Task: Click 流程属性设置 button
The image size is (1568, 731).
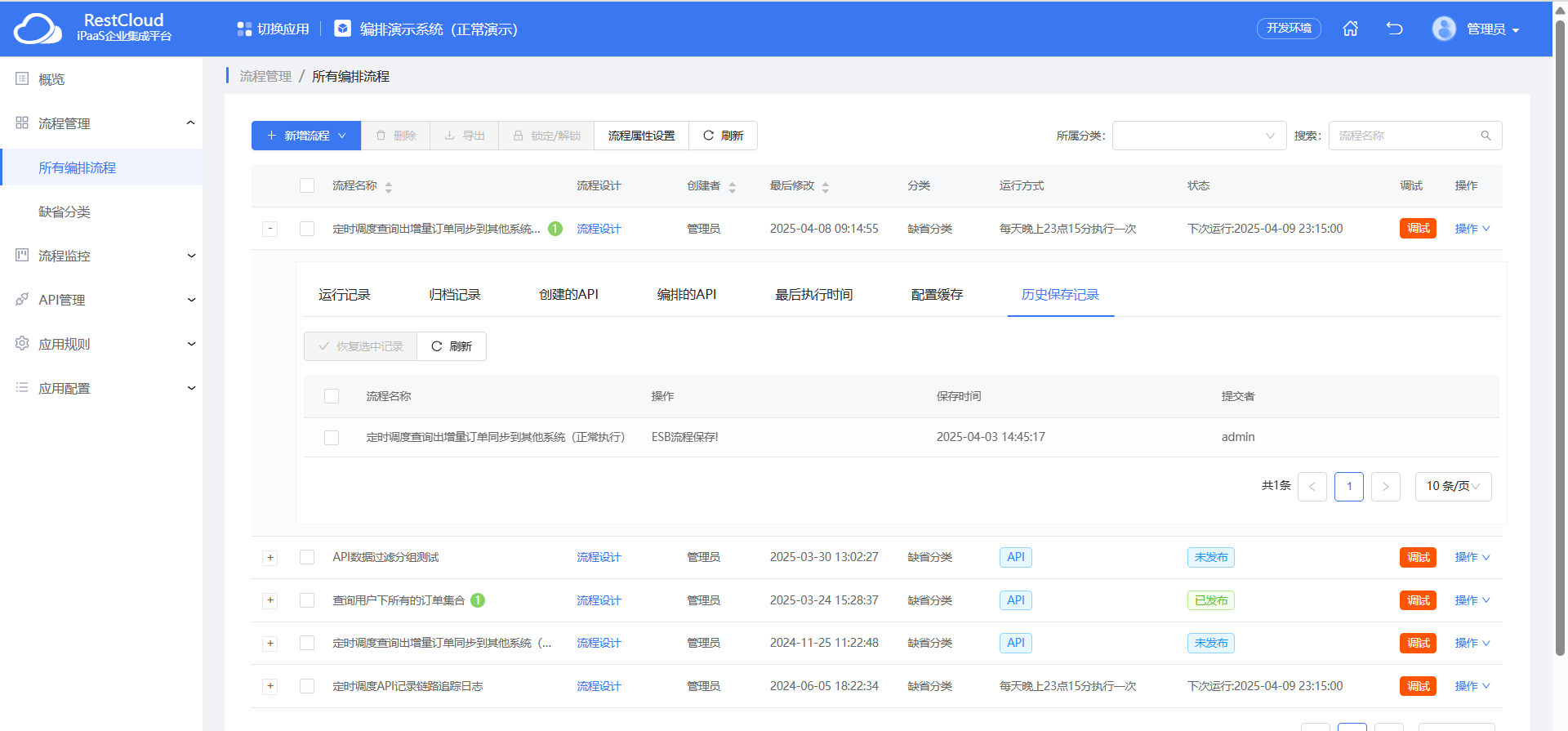Action: [641, 136]
